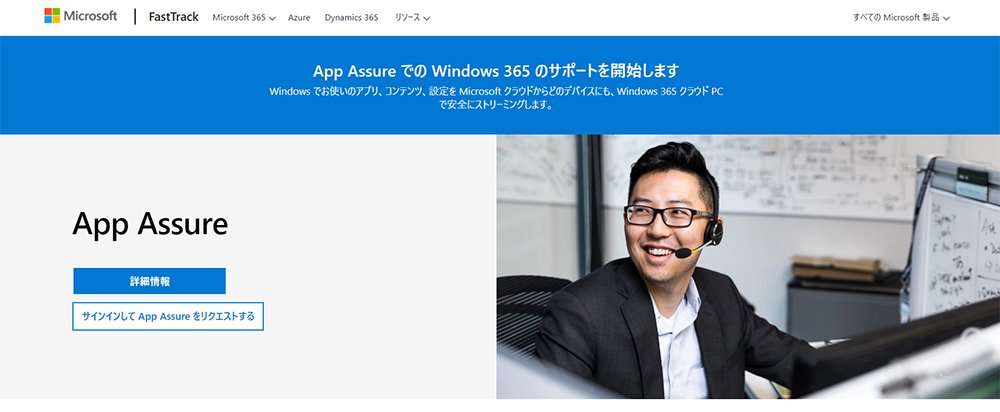
Task: Go to the Azure nav item
Action: pos(299,18)
